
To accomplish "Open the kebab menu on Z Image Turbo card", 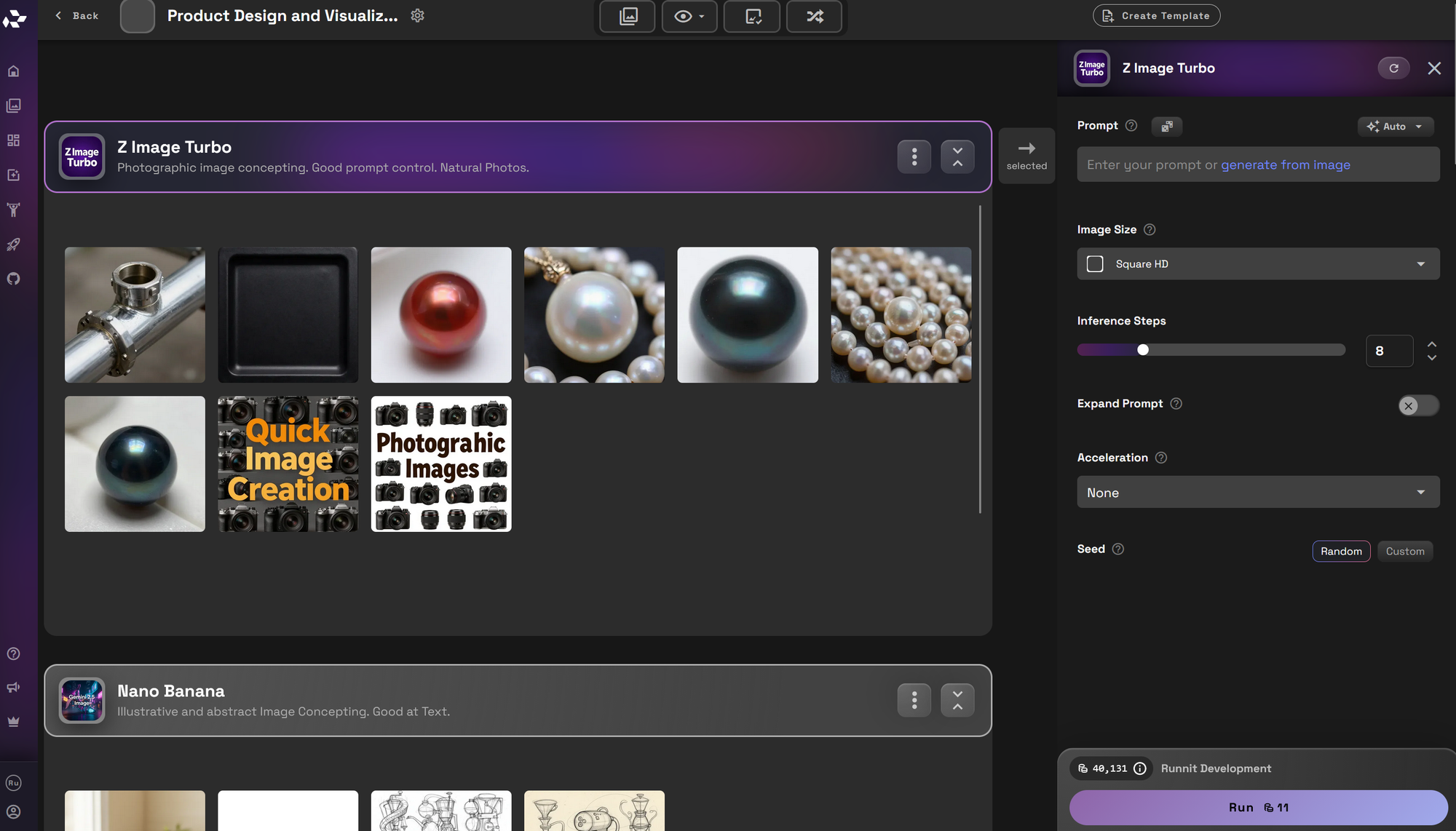I will (914, 156).
